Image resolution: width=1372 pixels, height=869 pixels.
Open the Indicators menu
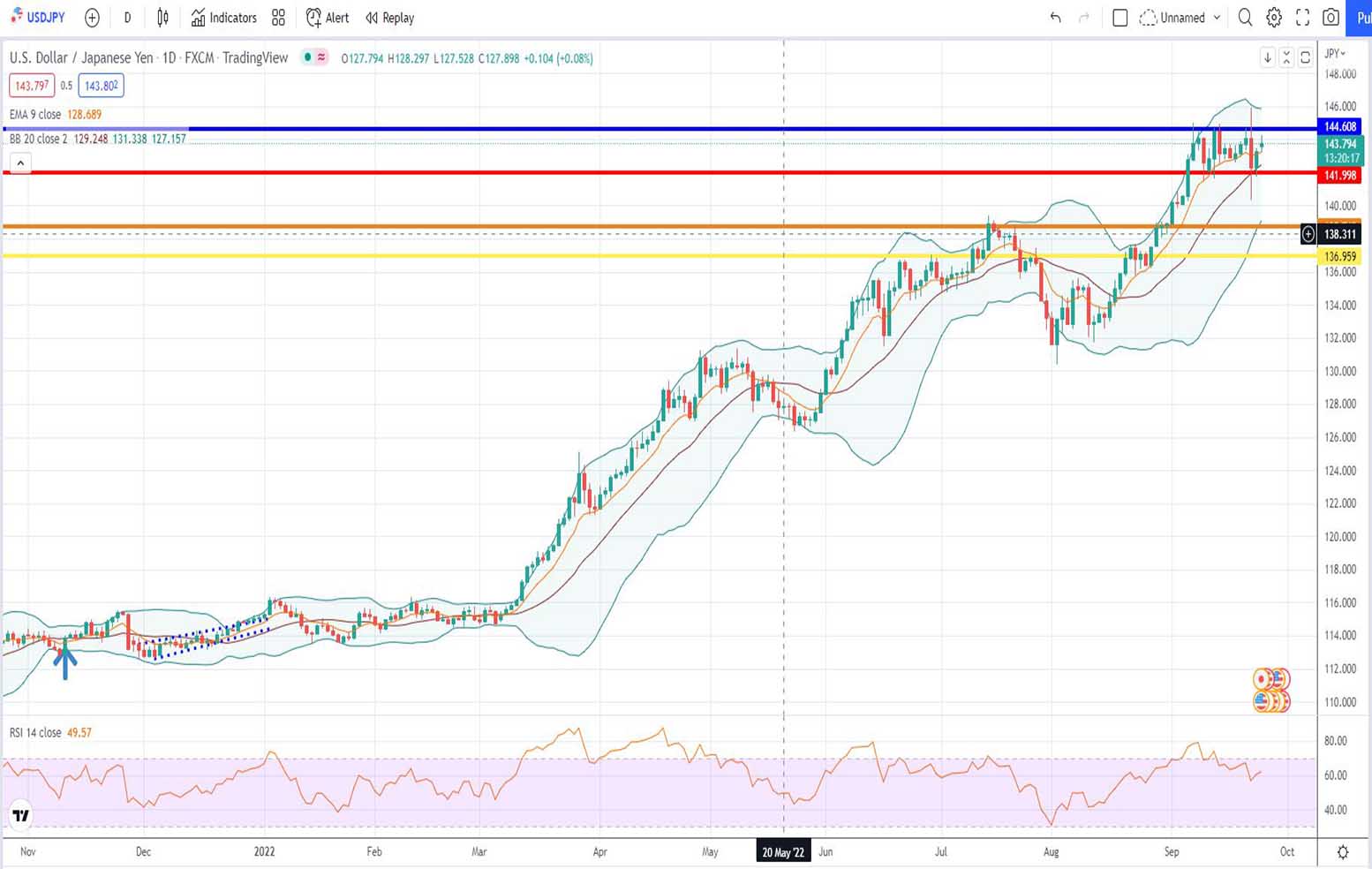pos(224,18)
